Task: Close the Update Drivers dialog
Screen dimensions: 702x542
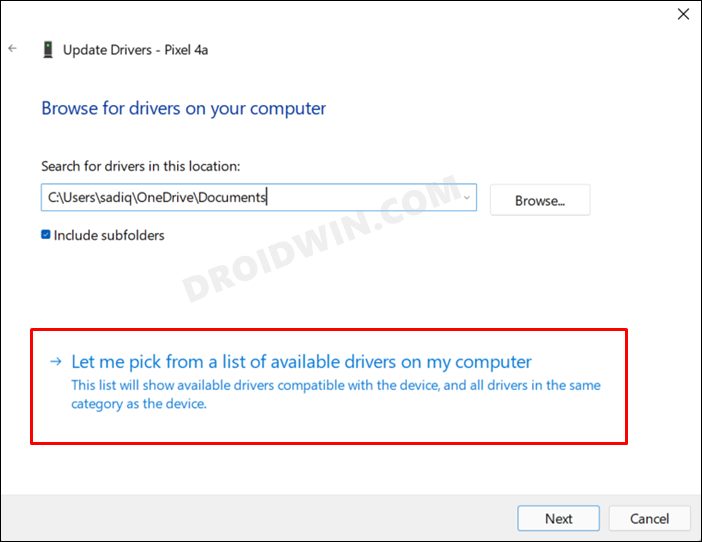Action: click(x=683, y=14)
